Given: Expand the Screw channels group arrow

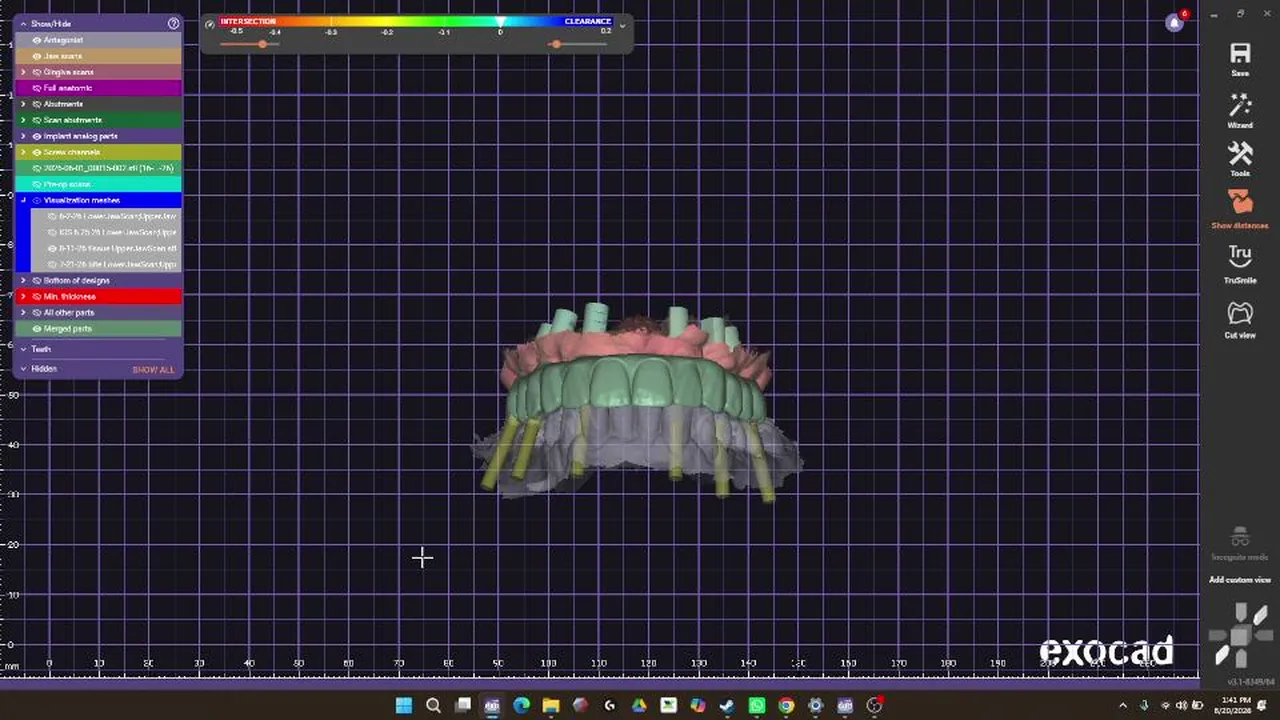Looking at the screenshot, I should 23,152.
